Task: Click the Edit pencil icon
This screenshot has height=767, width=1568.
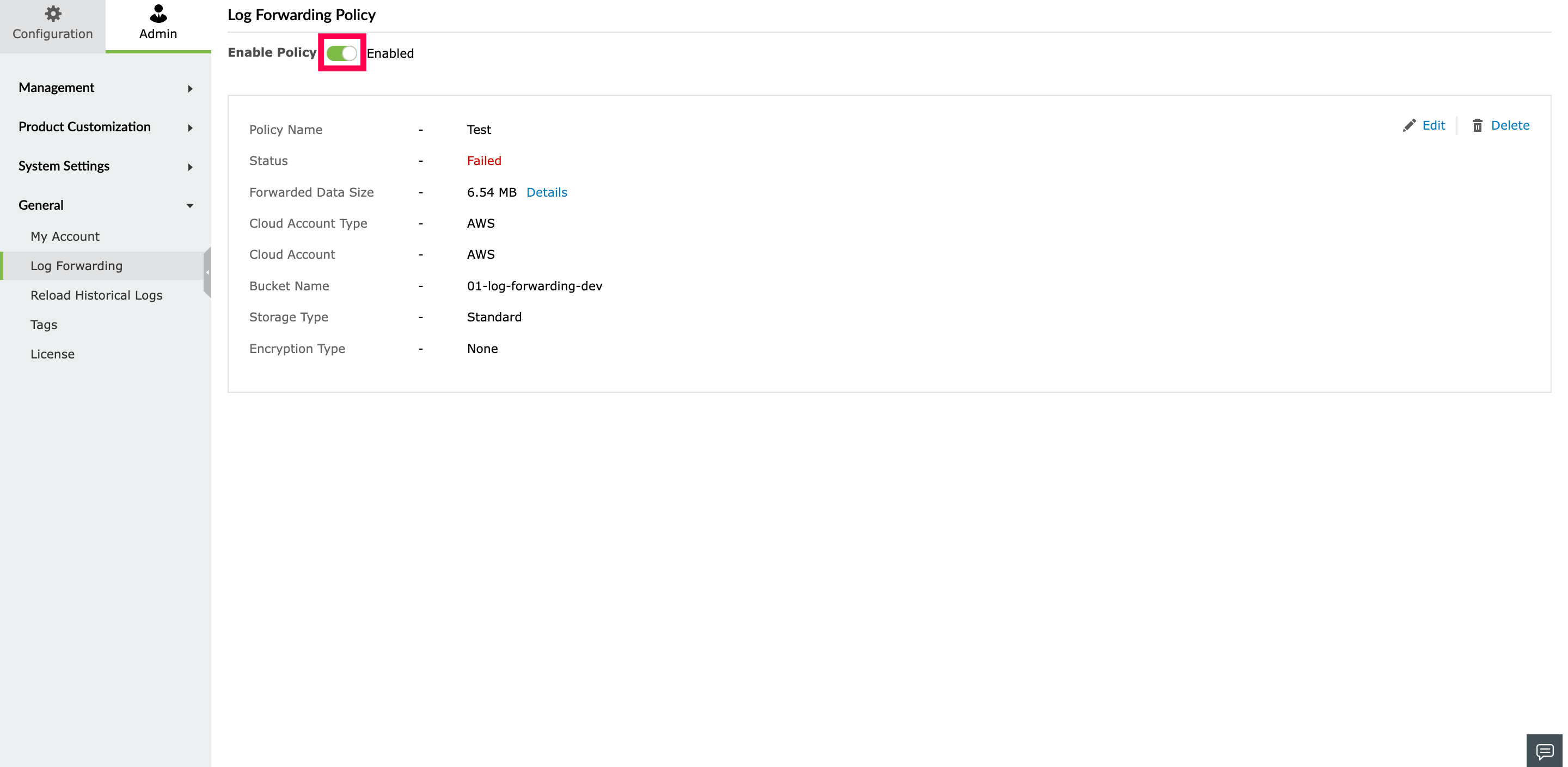Action: (1409, 125)
